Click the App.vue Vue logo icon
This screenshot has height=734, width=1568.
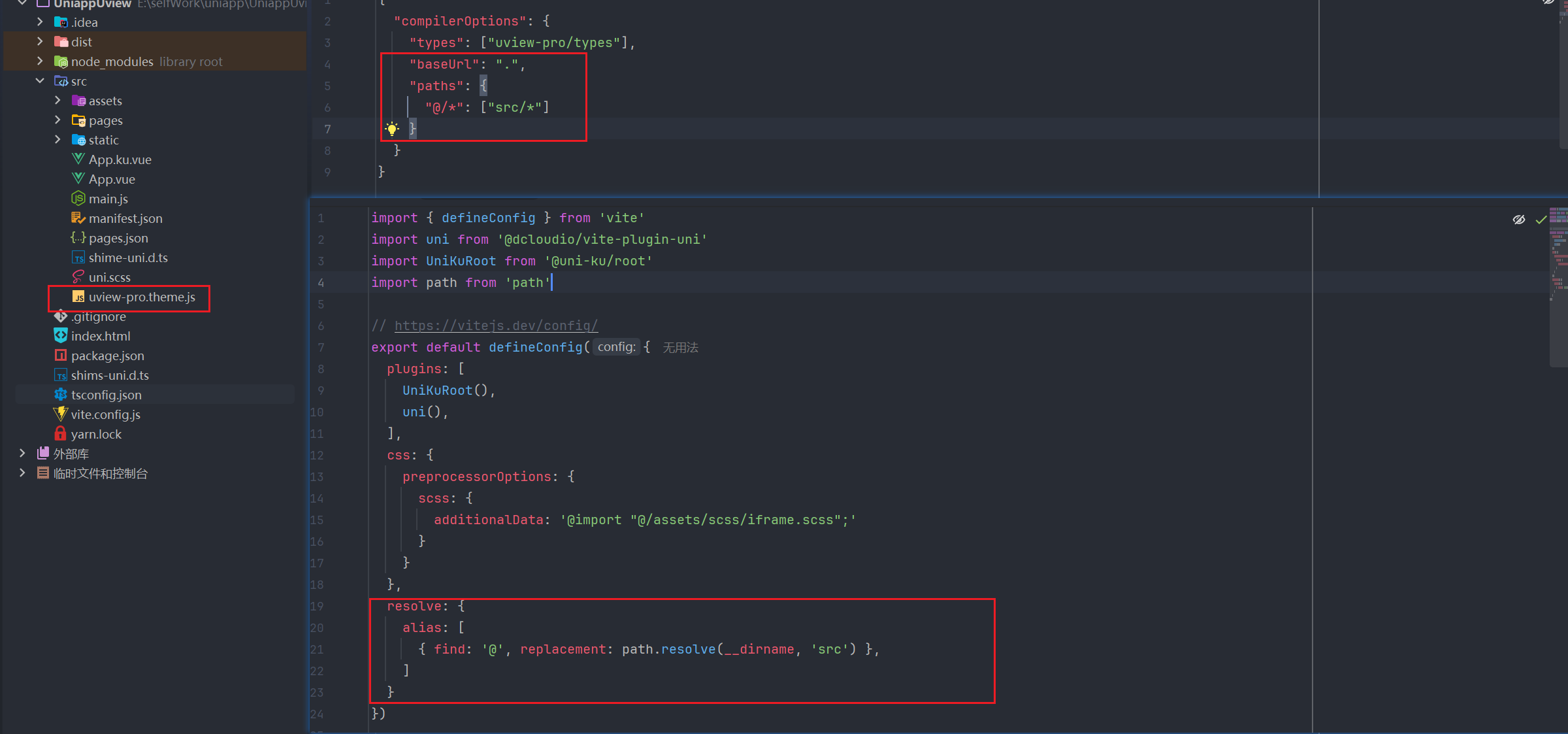point(78,178)
